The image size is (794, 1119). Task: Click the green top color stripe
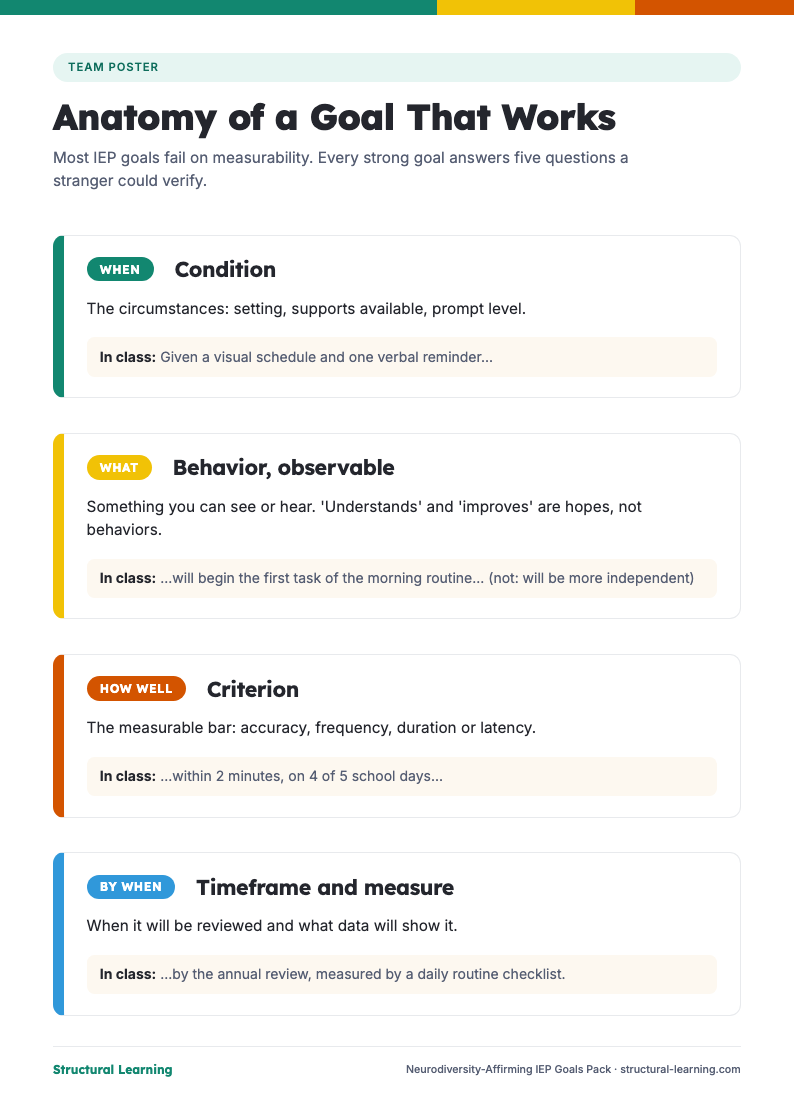point(218,7)
